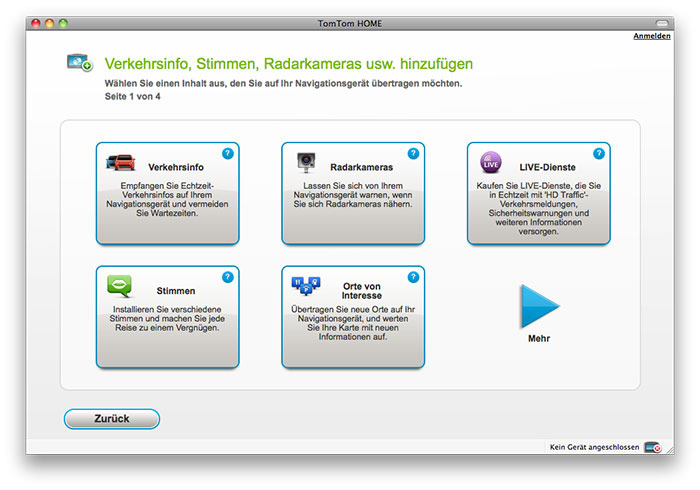Click the 'Seite 1 von 4' text

point(133,96)
